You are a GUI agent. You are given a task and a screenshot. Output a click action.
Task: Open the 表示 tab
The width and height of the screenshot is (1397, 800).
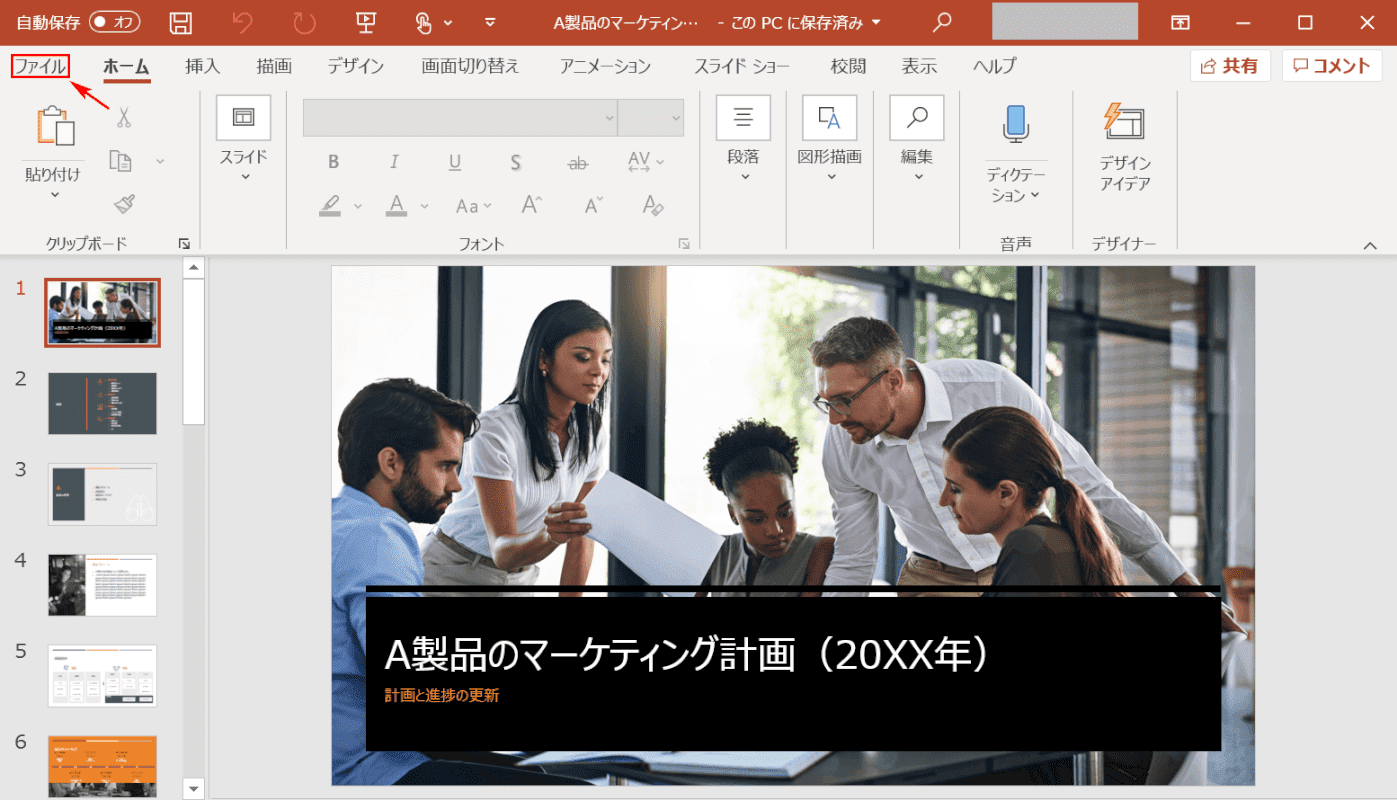point(919,67)
